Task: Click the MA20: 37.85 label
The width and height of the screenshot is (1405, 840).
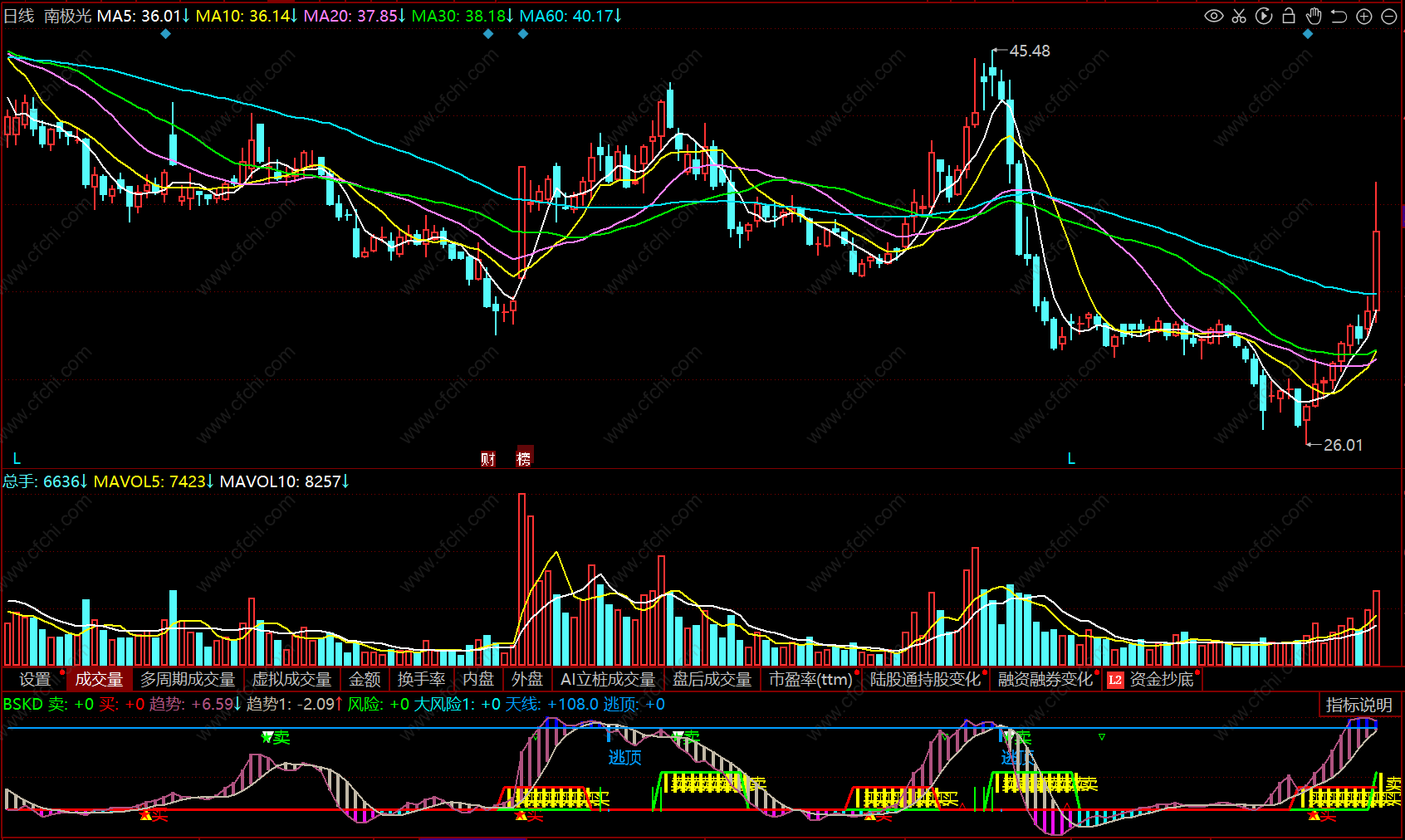Action: click(x=355, y=16)
